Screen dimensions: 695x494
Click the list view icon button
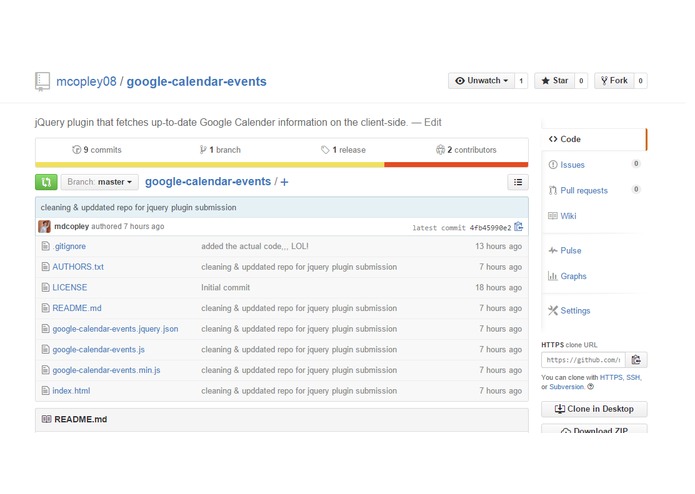click(x=518, y=182)
